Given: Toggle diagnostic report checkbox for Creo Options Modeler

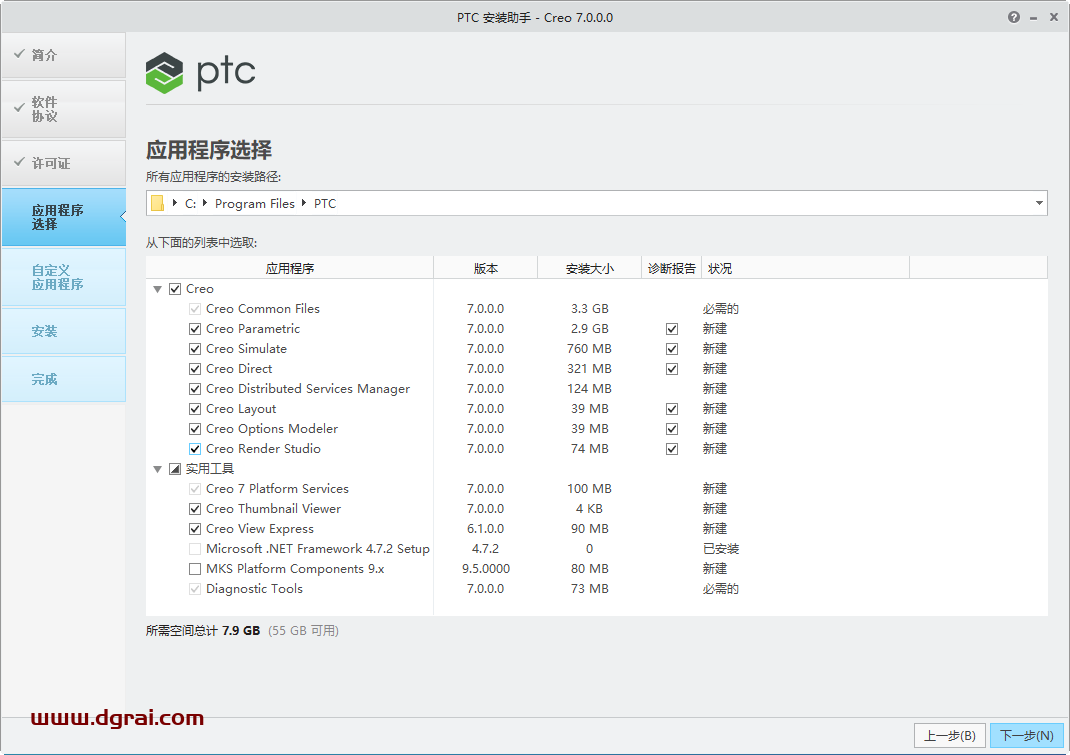Looking at the screenshot, I should (672, 429).
